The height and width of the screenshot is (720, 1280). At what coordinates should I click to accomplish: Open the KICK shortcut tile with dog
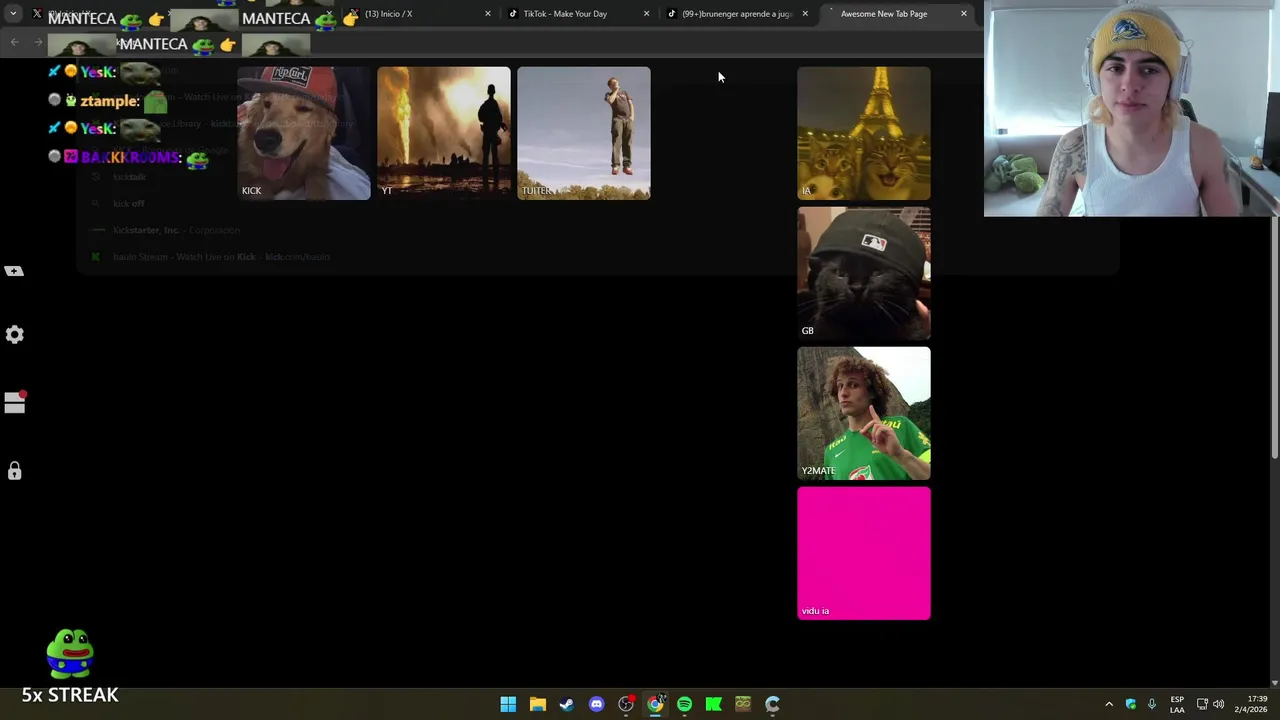click(x=304, y=133)
